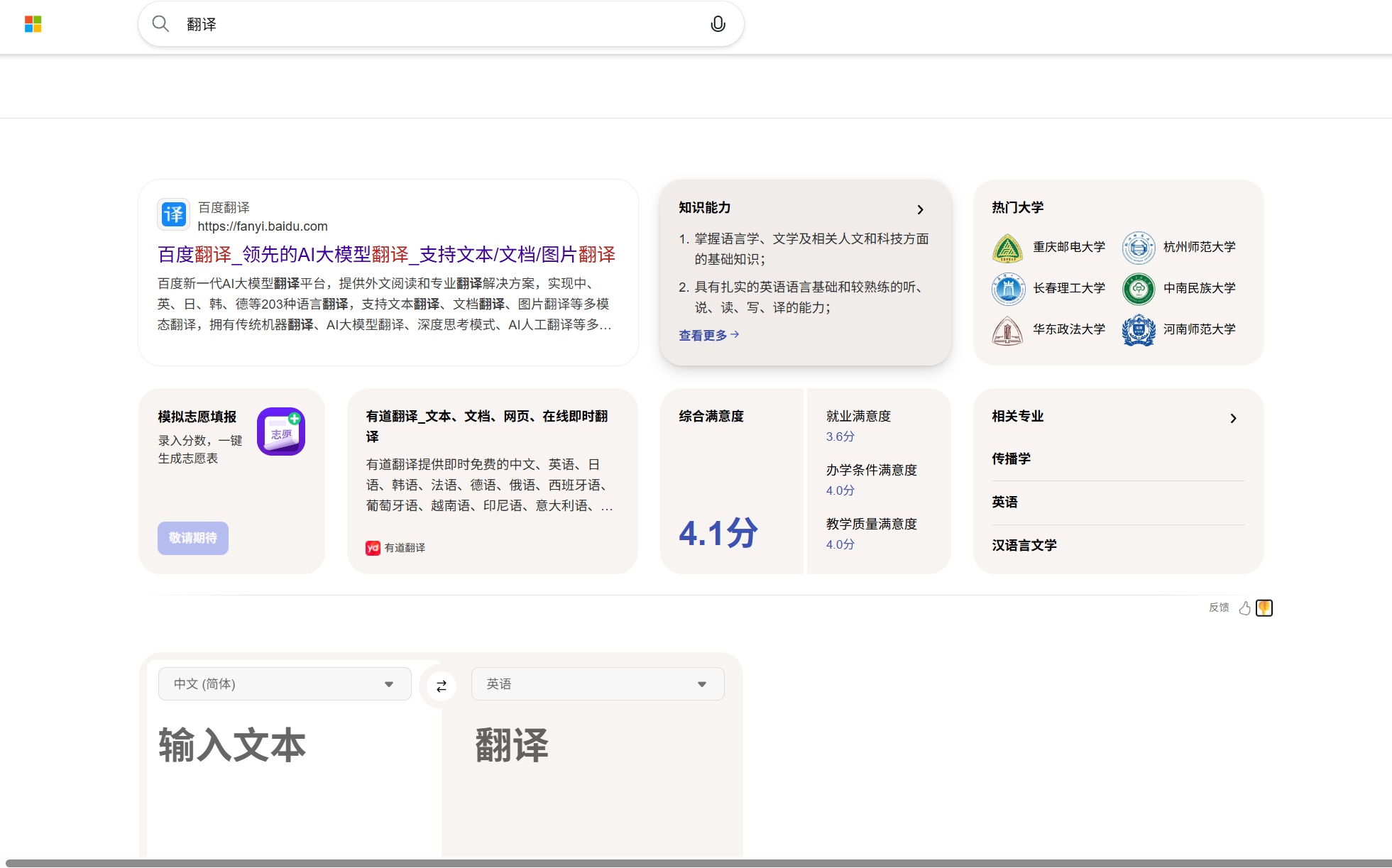Click the 有道翻译 yd logo icon

coord(373,548)
